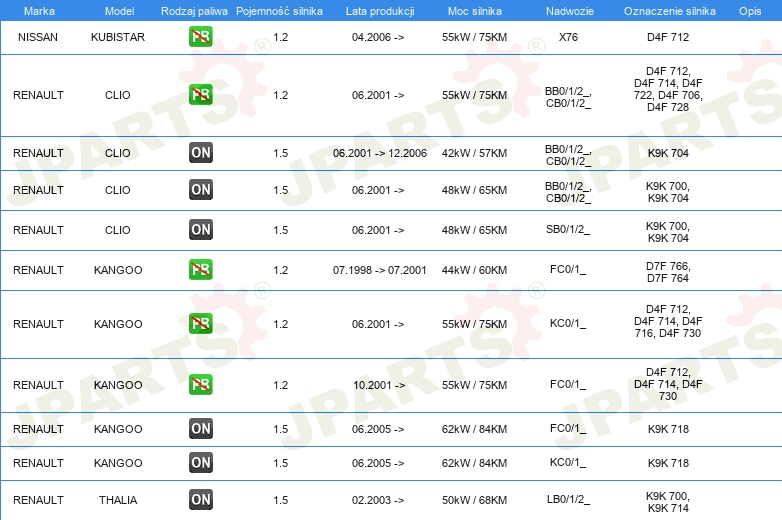Click the Nadwozie column header
The width and height of the screenshot is (782, 520).
(x=570, y=11)
